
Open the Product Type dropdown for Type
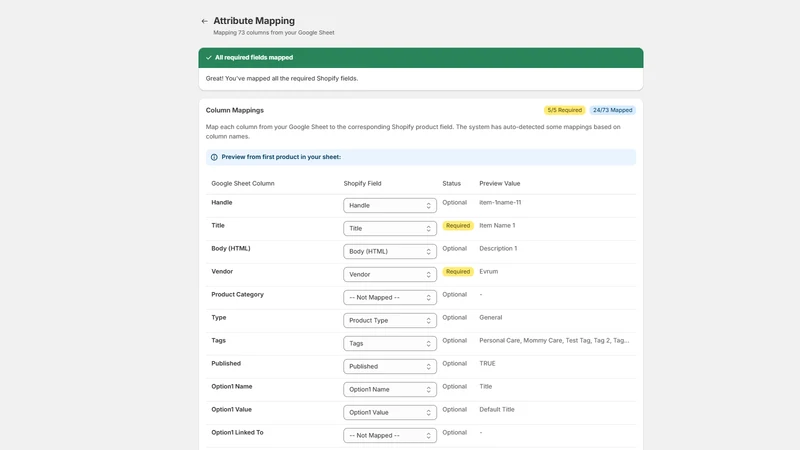click(390, 320)
